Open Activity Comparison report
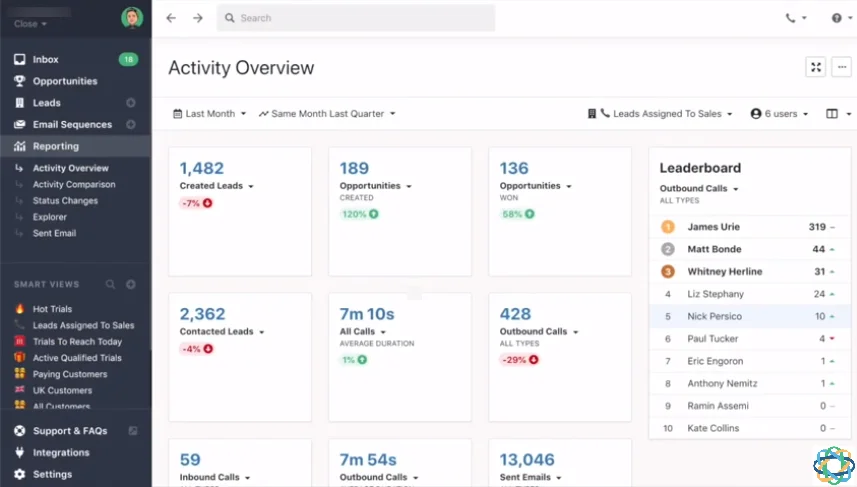 (x=74, y=185)
